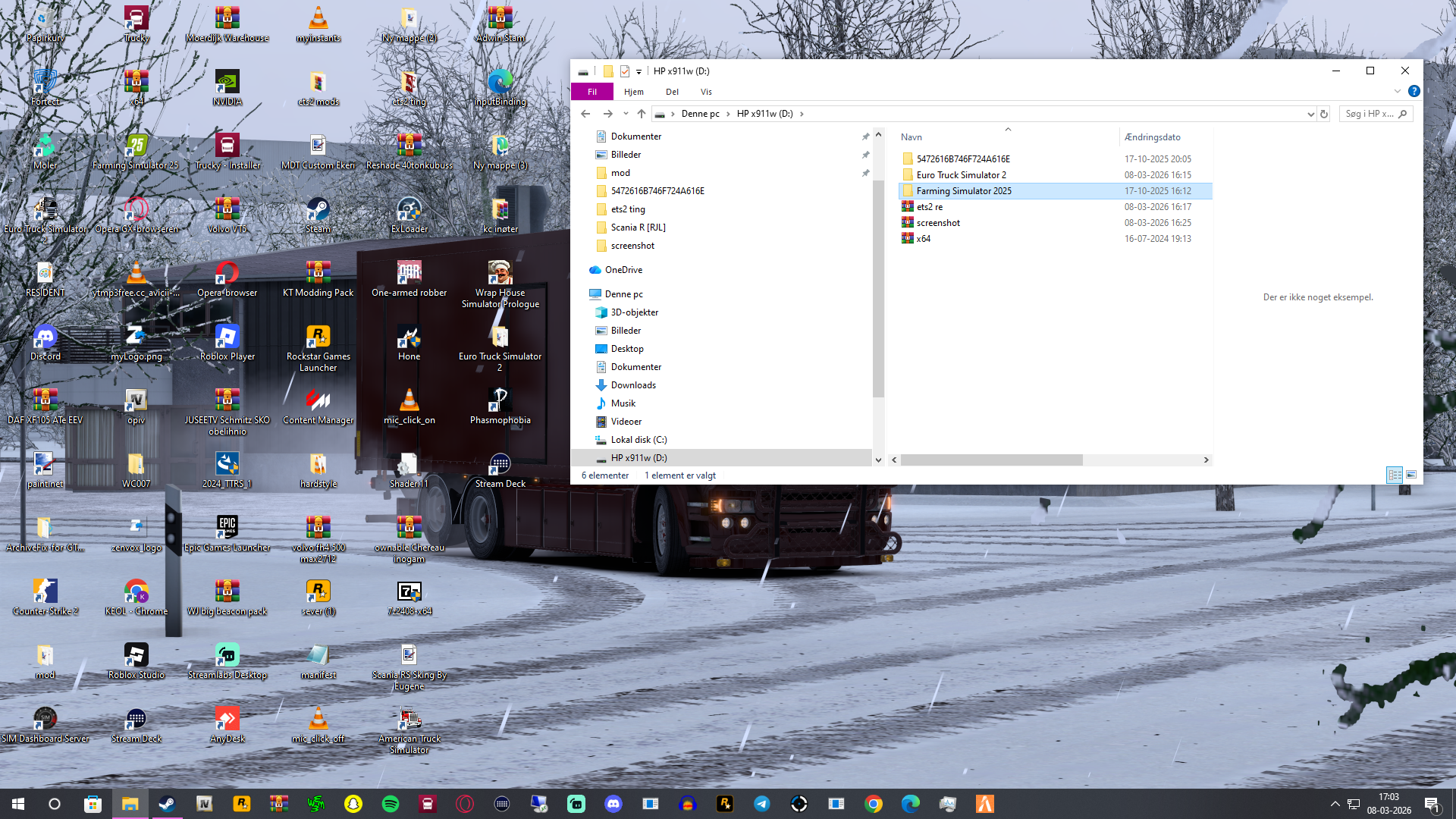Click the horizontal scrollbar in the file list
This screenshot has height=819, width=1456.
click(x=991, y=460)
